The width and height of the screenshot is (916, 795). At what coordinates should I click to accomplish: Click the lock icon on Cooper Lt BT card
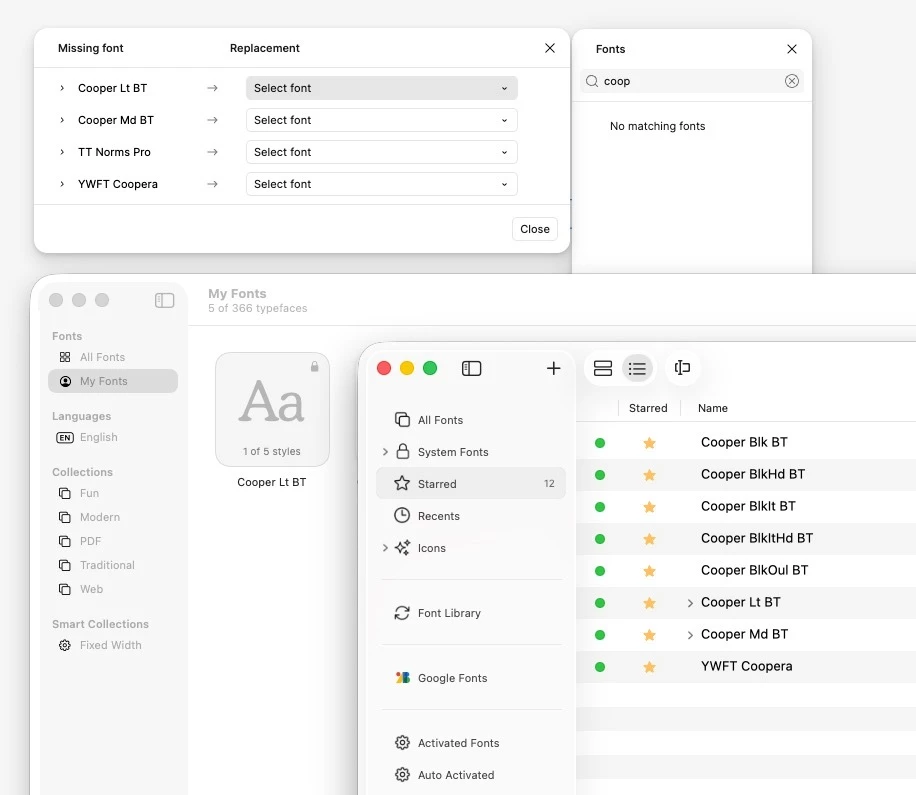314,366
